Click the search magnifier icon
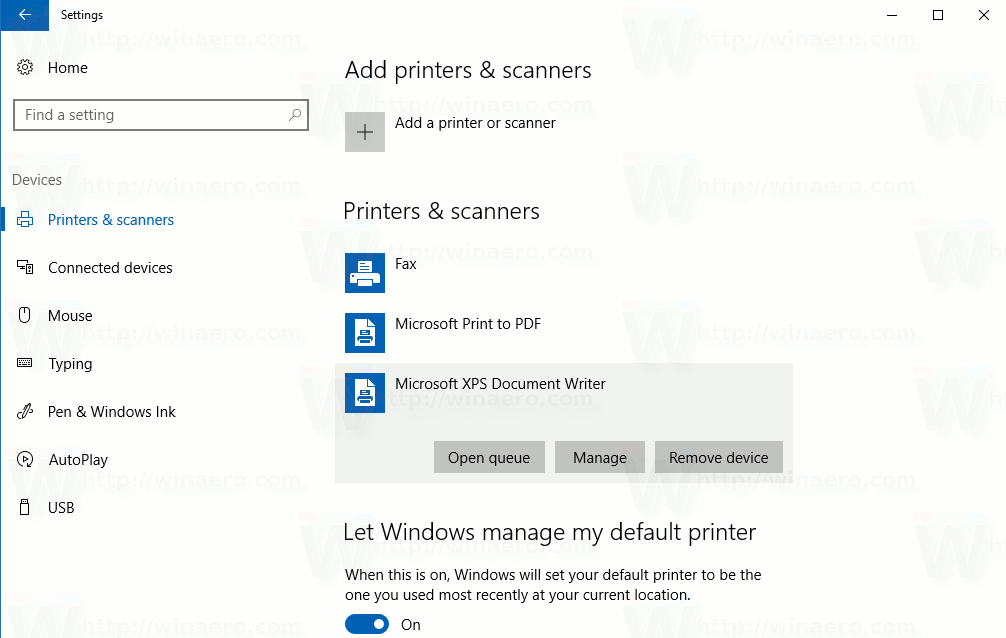Viewport: 1006px width, 638px height. click(294, 115)
